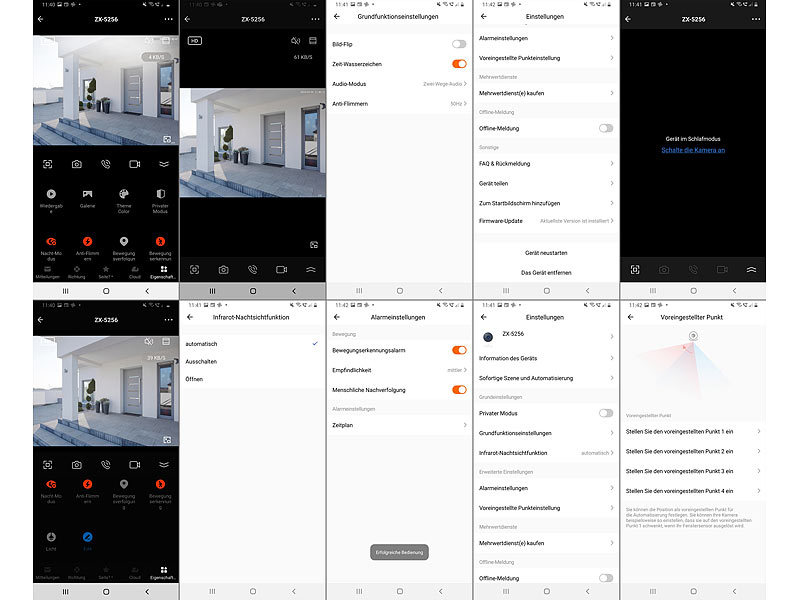This screenshot has height=600, width=800.
Task: Toggle Menschliche Nachverfolgung switch
Action: tap(459, 390)
